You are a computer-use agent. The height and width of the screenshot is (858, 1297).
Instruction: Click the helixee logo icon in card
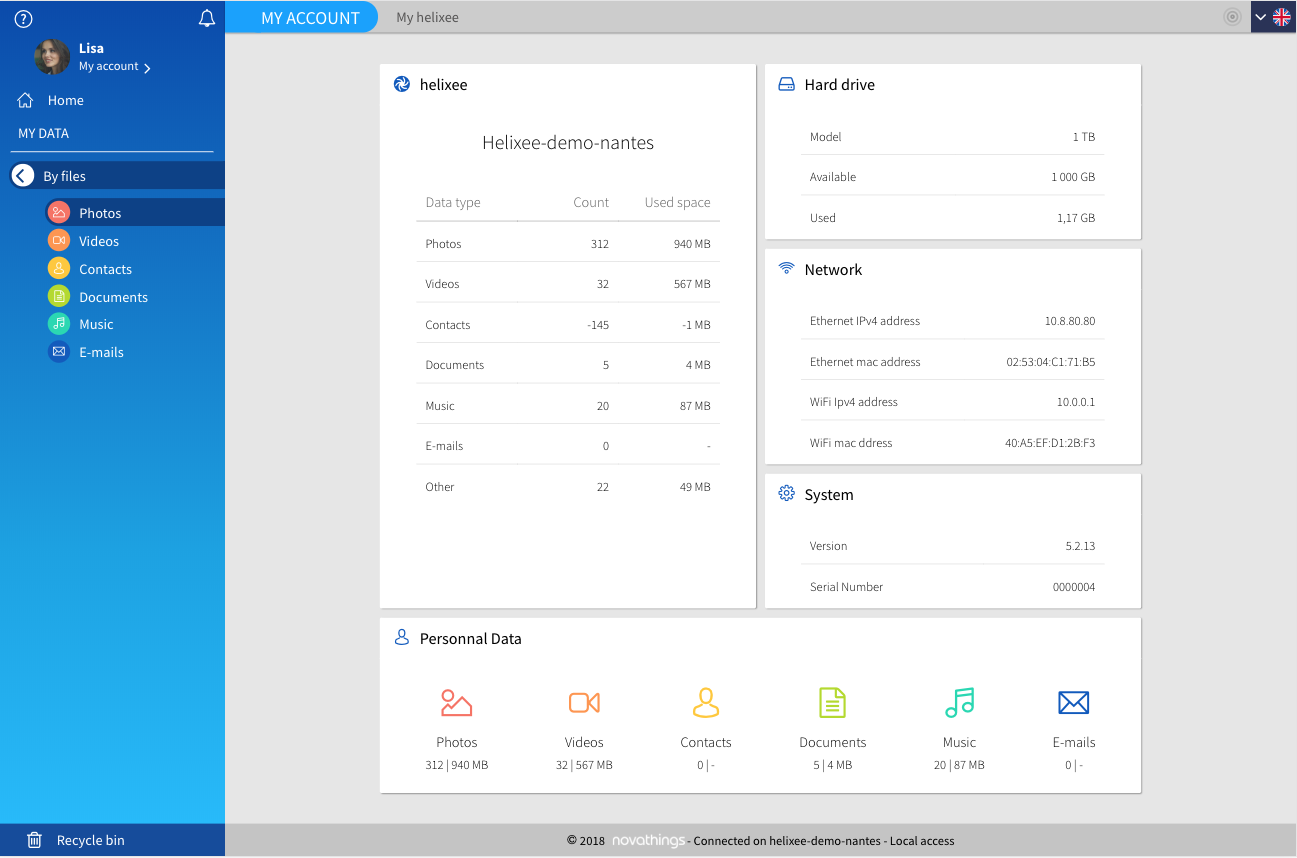pos(402,85)
